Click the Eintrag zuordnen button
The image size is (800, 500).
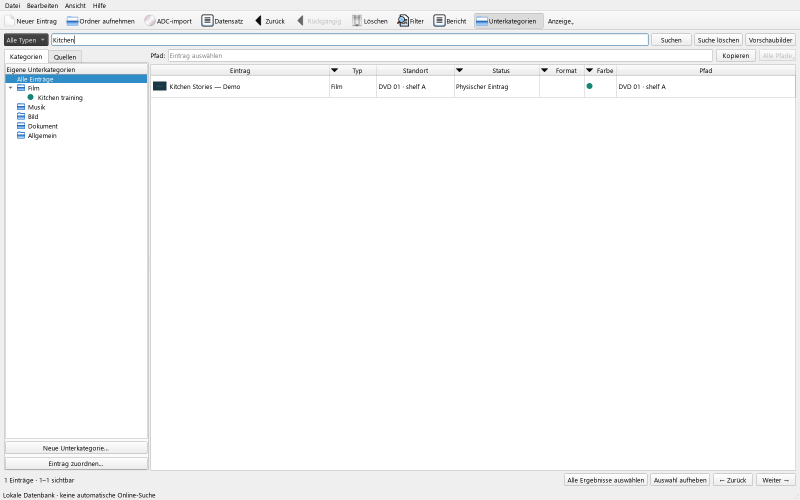click(x=76, y=464)
